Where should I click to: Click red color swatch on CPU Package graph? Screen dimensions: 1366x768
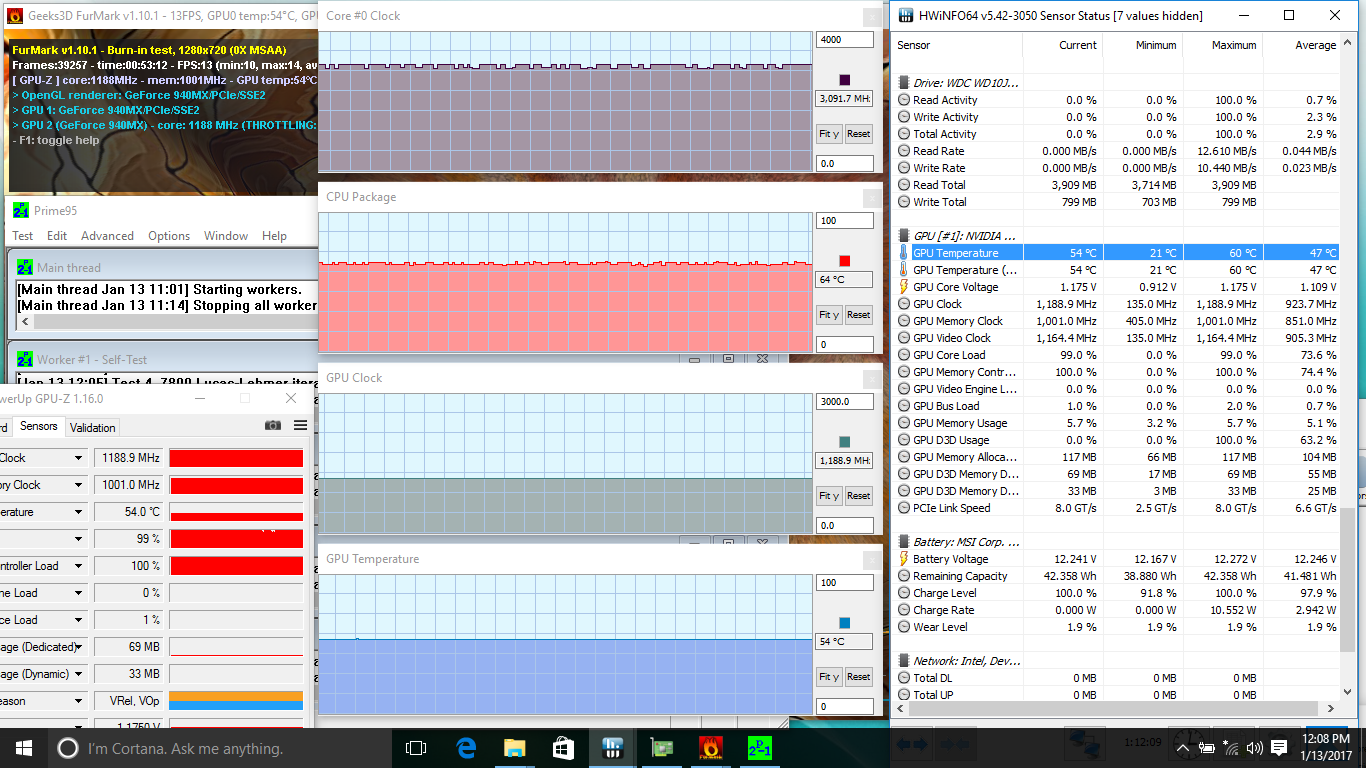pyautogui.click(x=845, y=261)
